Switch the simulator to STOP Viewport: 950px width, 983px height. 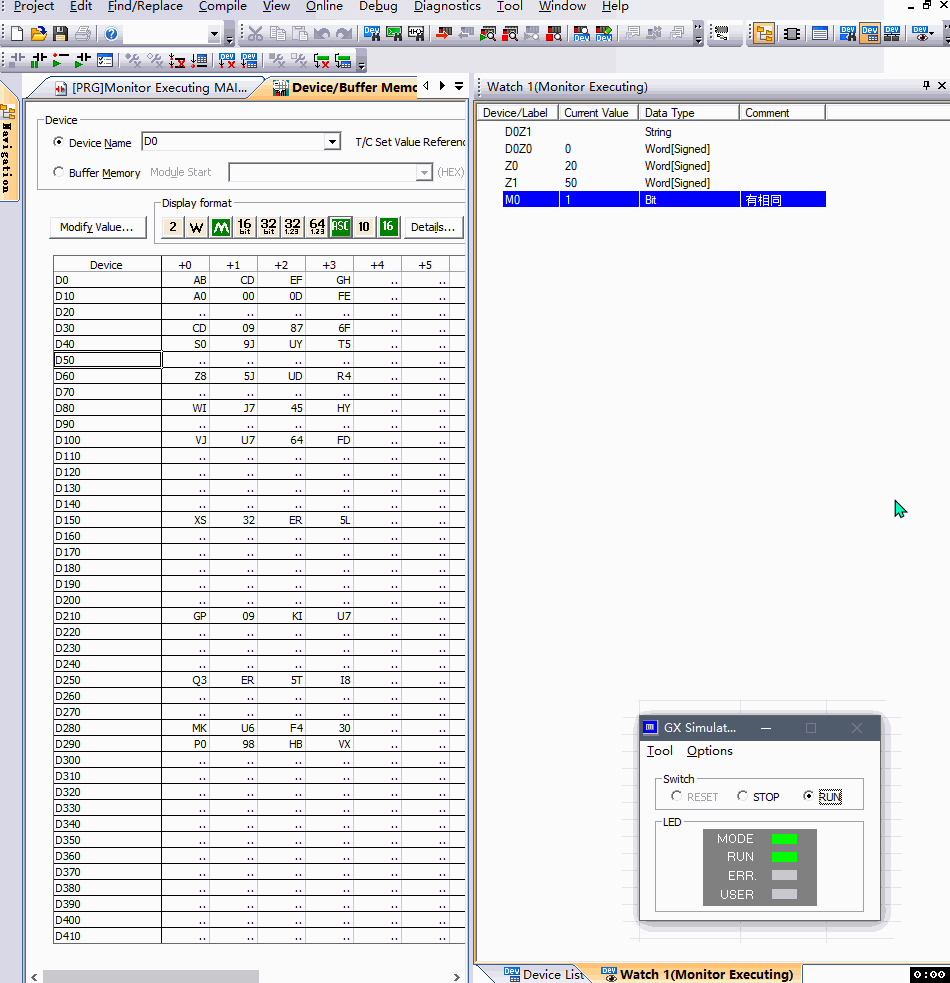(x=743, y=796)
